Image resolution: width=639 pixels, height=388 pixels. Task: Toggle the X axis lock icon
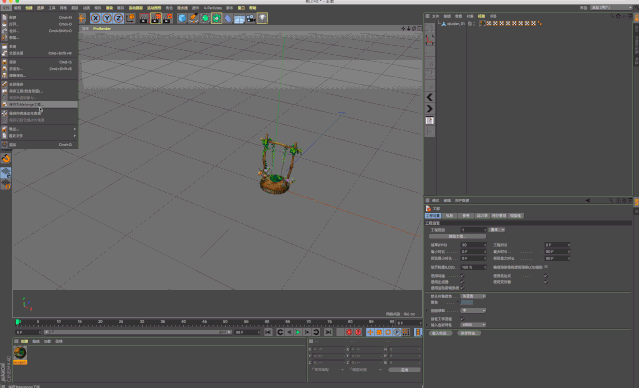pyautogui.click(x=95, y=18)
